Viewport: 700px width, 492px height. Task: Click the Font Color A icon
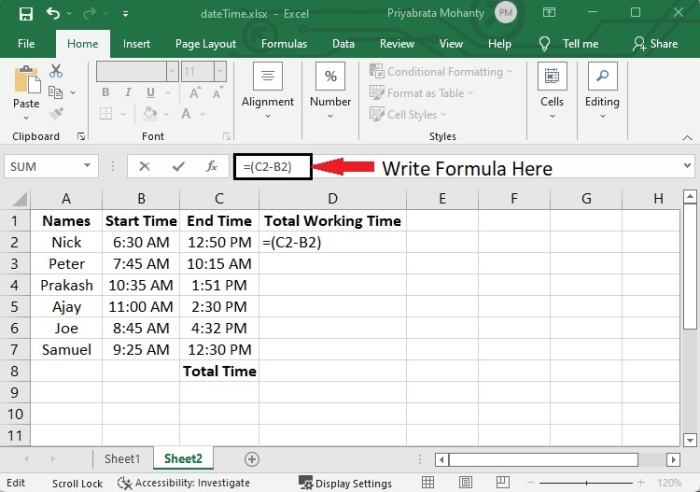[186, 113]
